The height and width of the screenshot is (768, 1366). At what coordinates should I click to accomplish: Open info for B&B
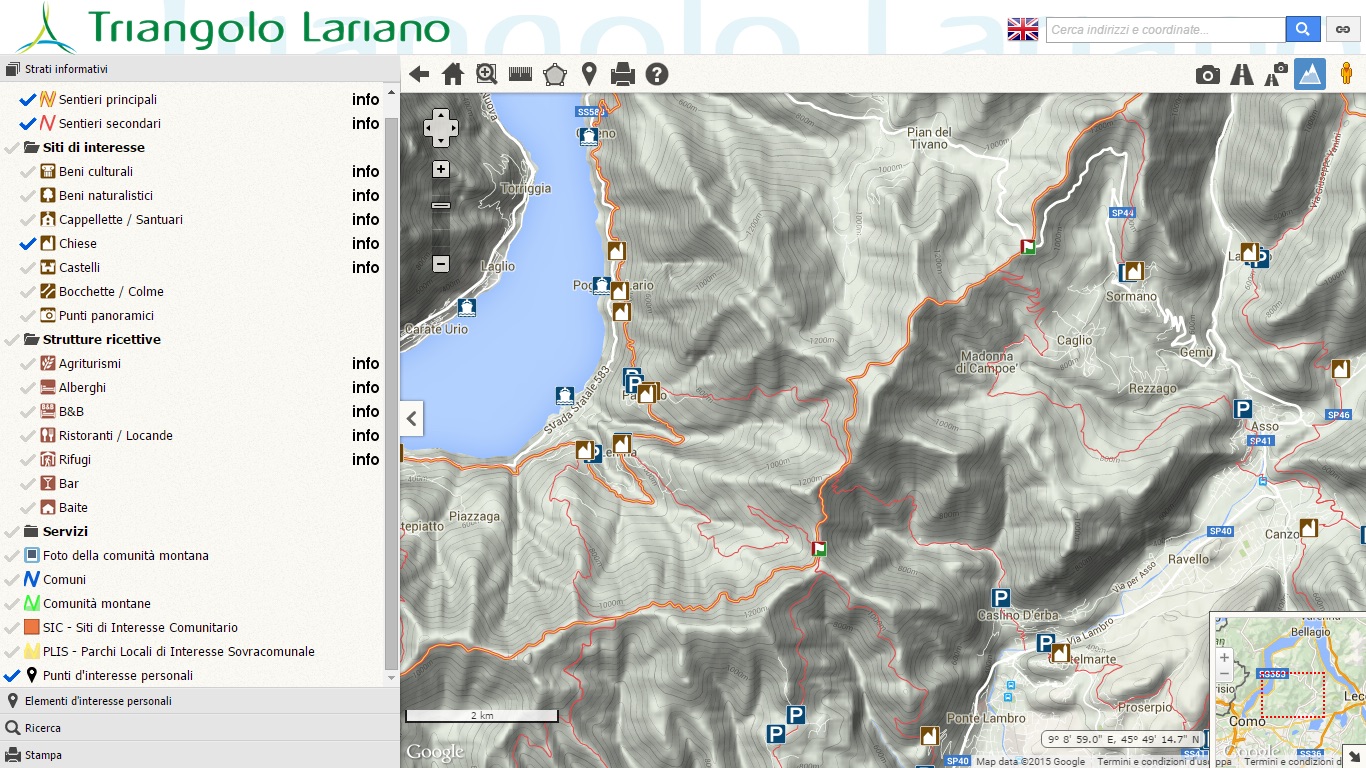[x=366, y=411]
